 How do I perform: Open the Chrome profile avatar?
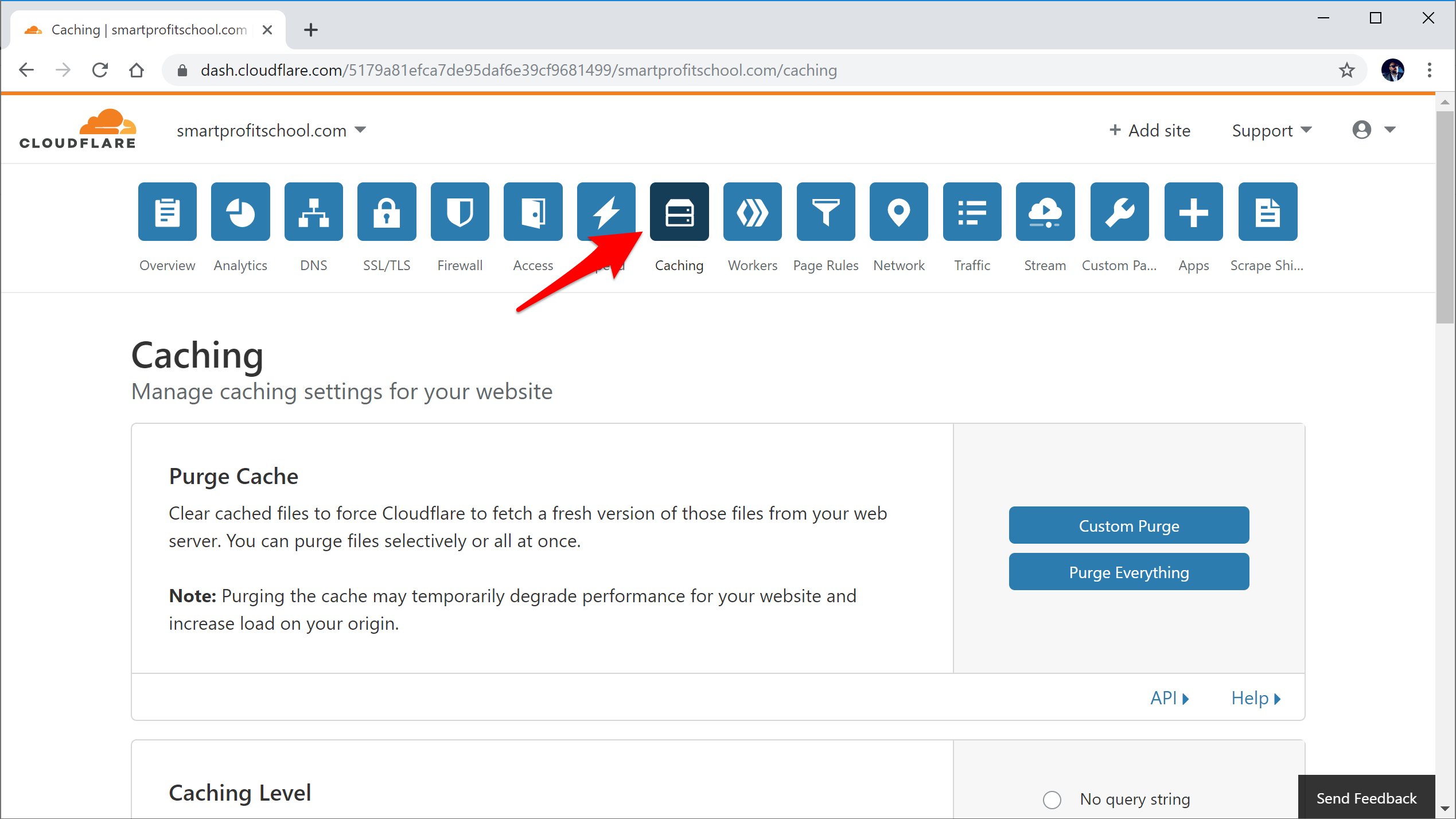pyautogui.click(x=1392, y=70)
